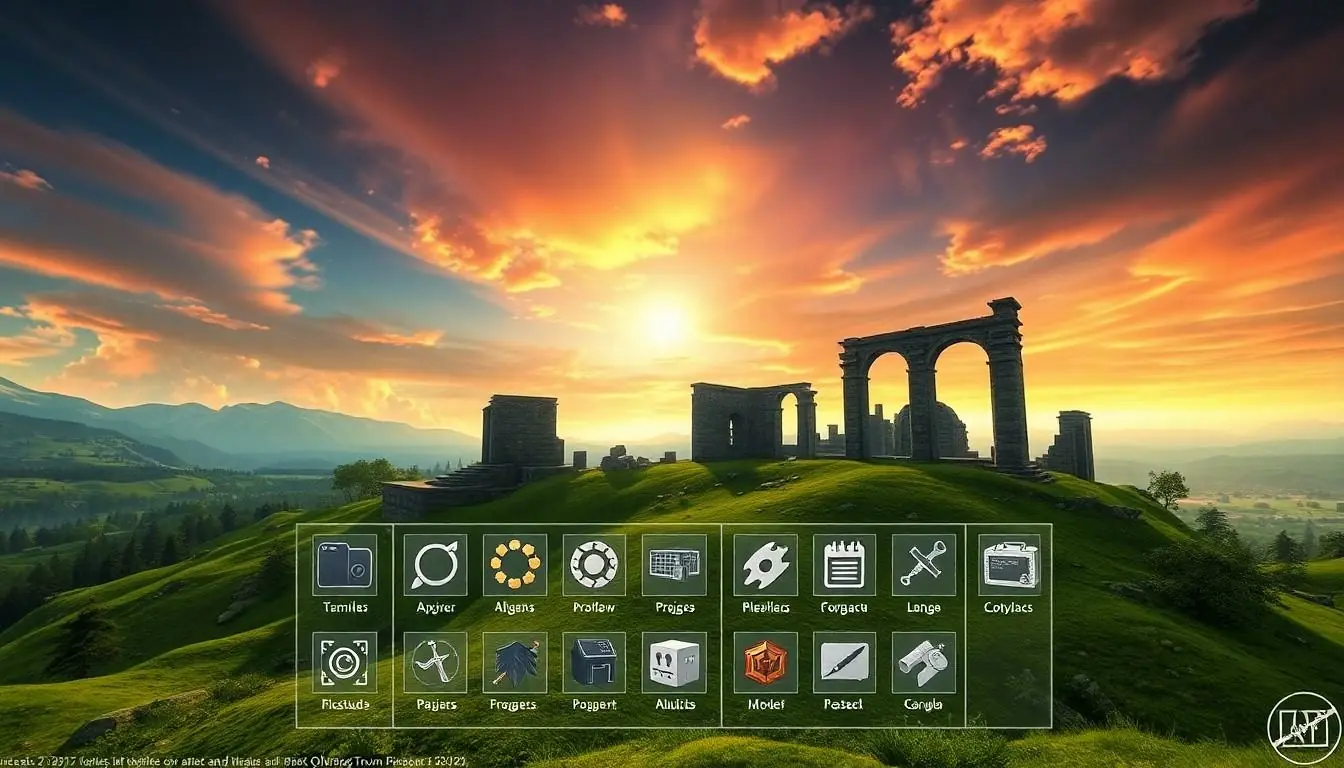1344x768 pixels.
Task: Click the Temiles label text
Action: coord(345,607)
